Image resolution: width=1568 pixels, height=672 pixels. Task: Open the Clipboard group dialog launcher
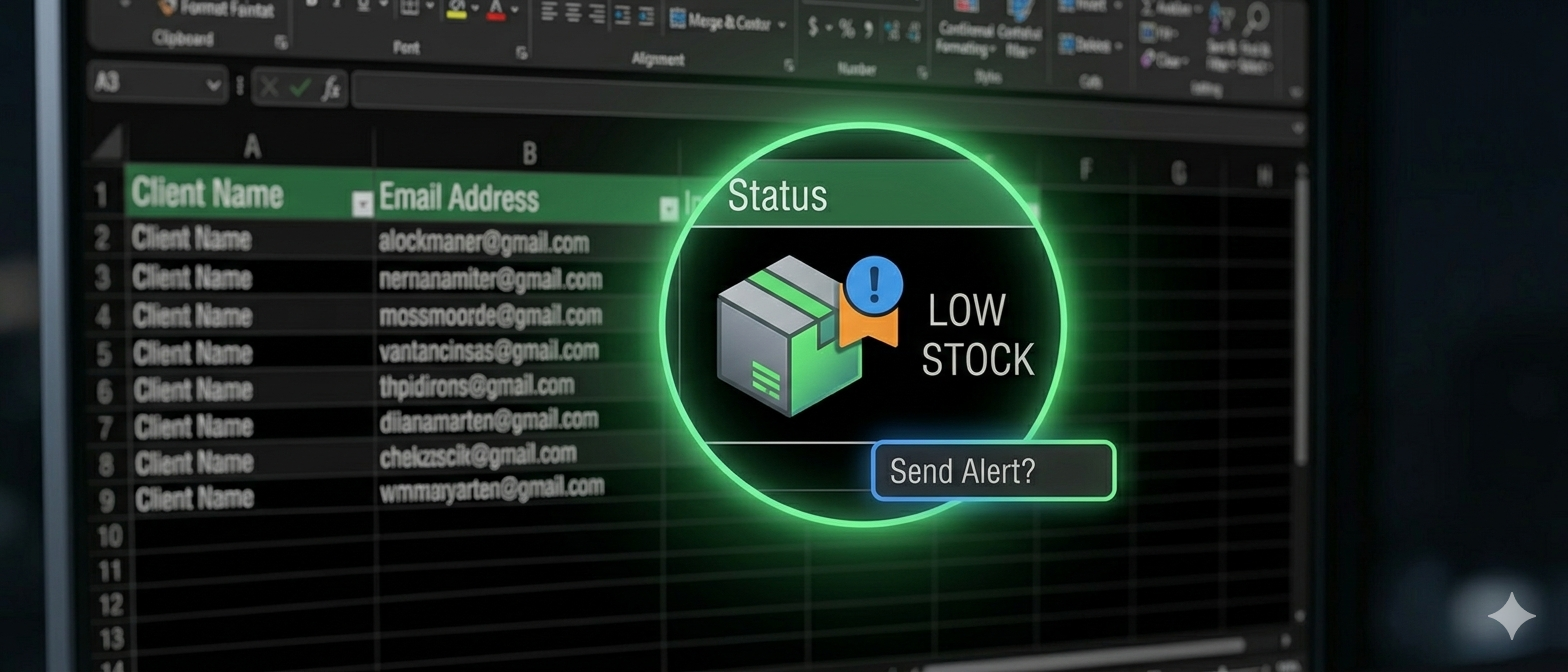tap(282, 42)
